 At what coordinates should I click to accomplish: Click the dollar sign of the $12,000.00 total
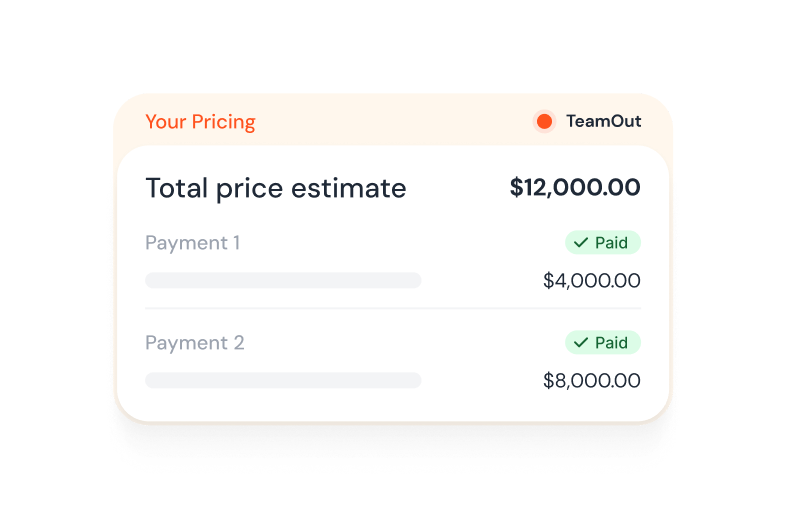click(516, 187)
